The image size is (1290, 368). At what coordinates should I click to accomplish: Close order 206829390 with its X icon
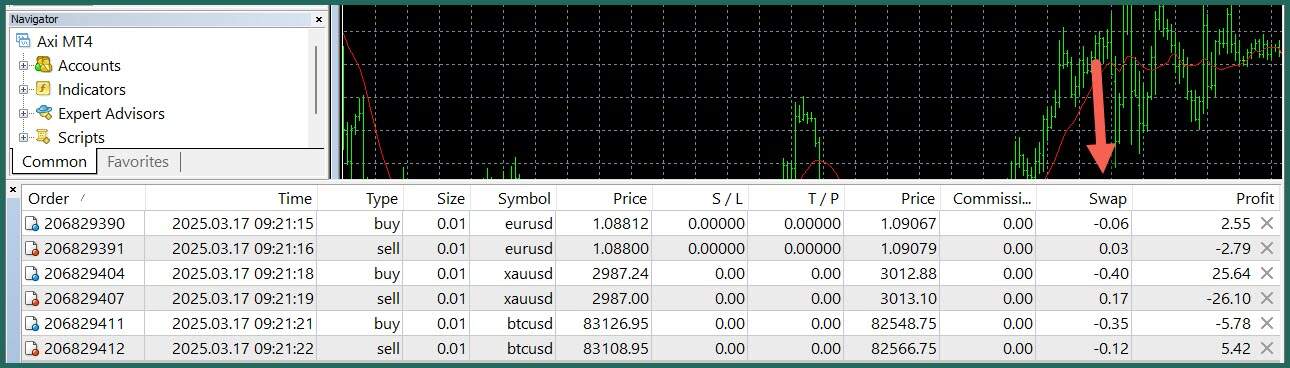[x=1267, y=223]
